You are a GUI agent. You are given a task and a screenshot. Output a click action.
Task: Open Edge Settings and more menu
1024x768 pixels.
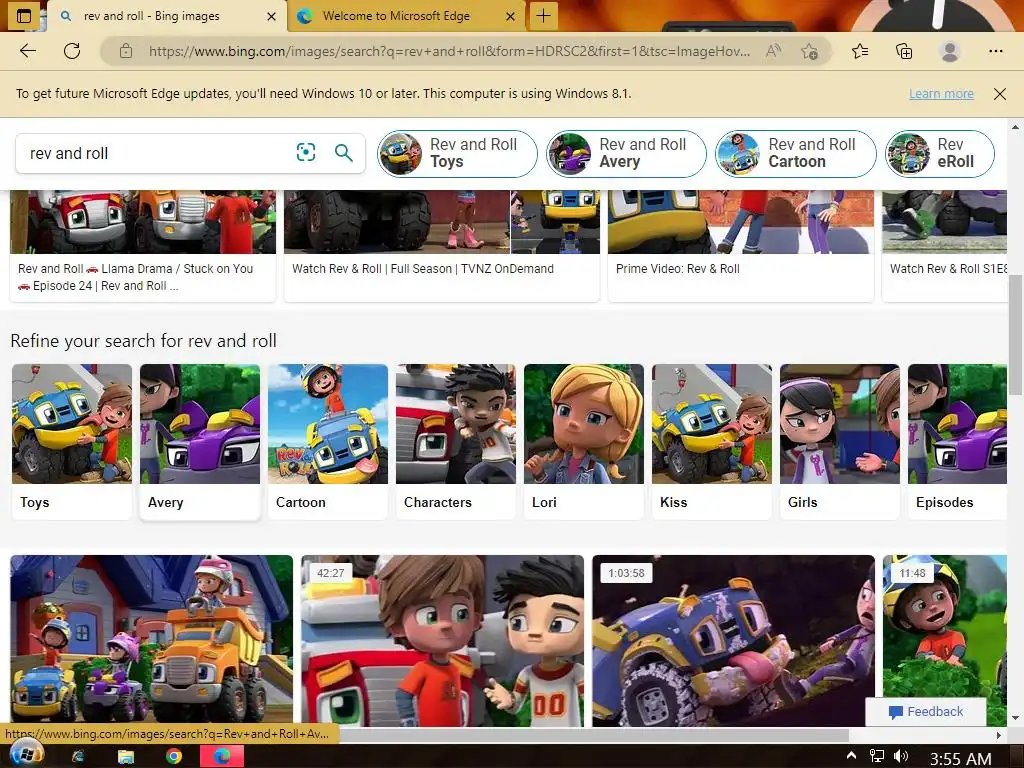pos(995,51)
